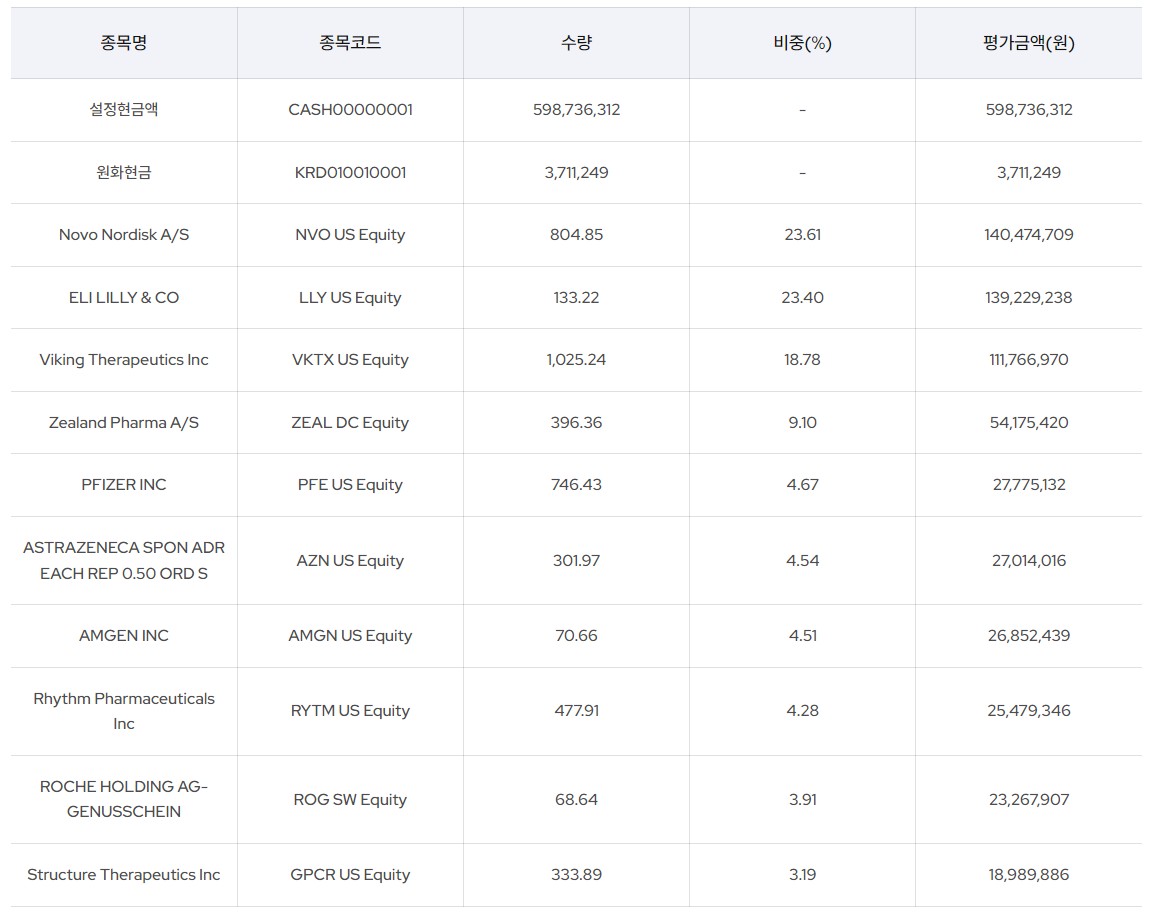Select PFIZER INC name cell
This screenshot has width=1154, height=915.
coord(124,484)
